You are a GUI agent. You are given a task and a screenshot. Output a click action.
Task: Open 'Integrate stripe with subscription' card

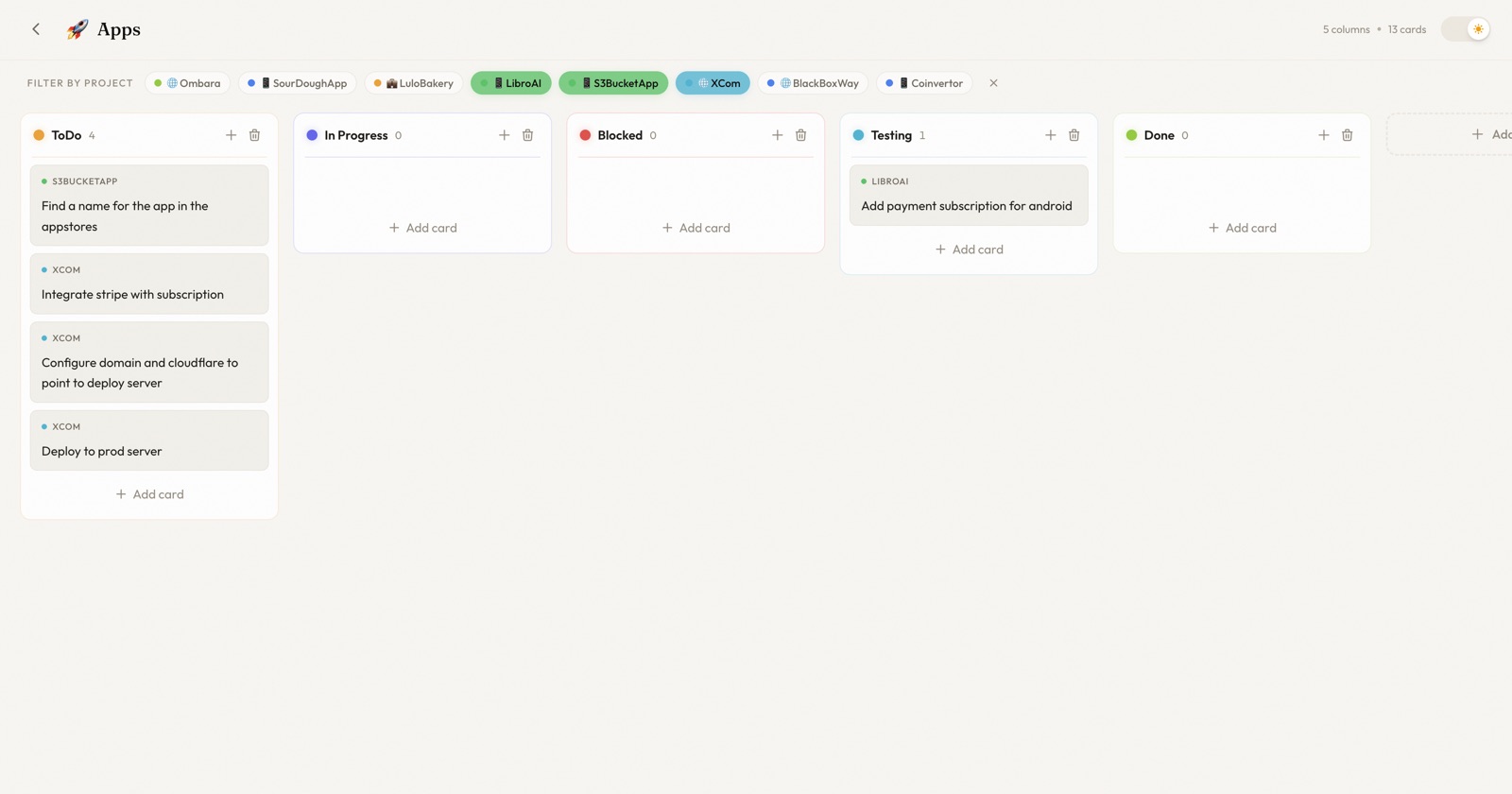click(x=149, y=284)
